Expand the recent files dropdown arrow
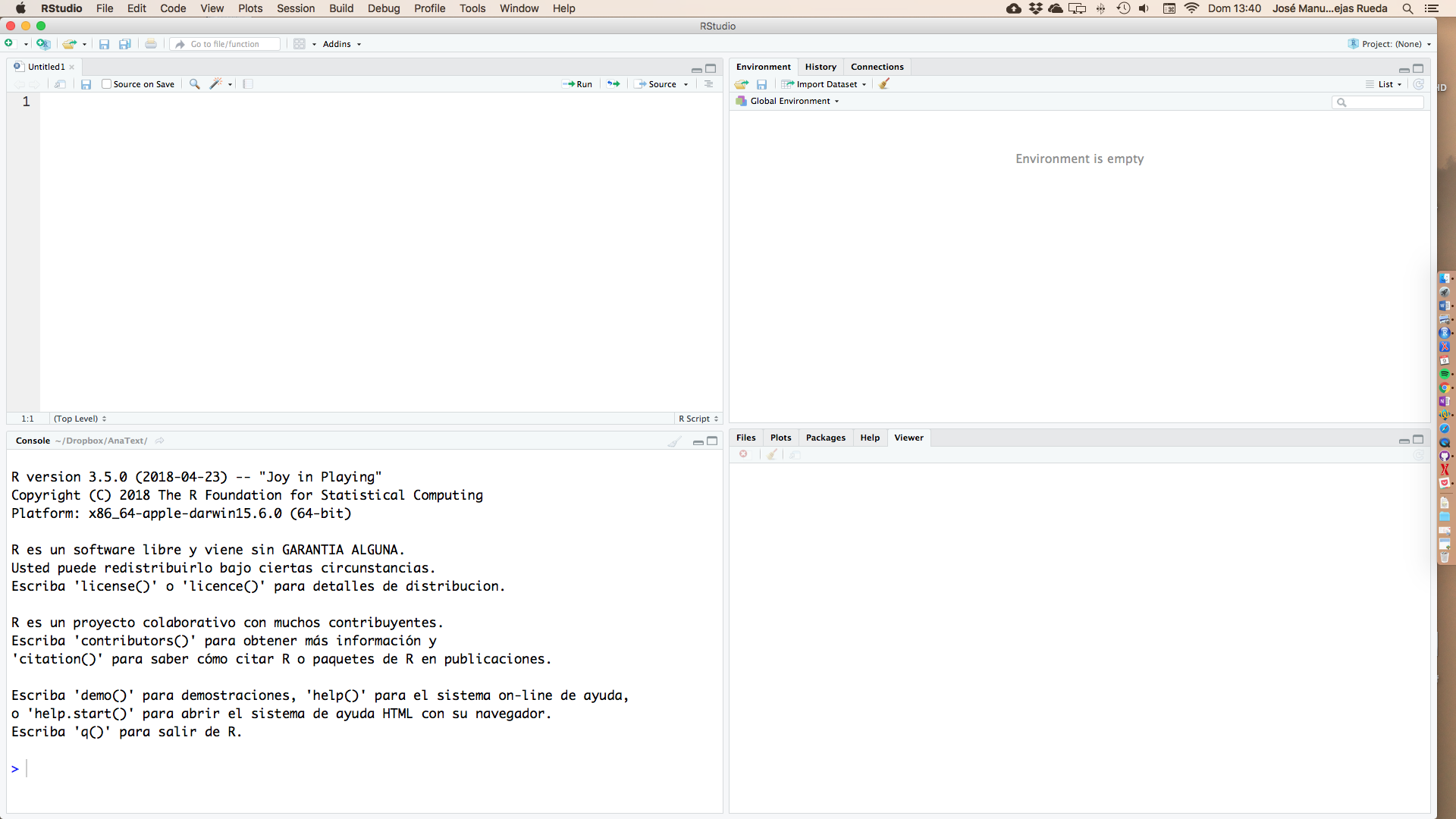Screen dimensions: 1456x819 84,45
